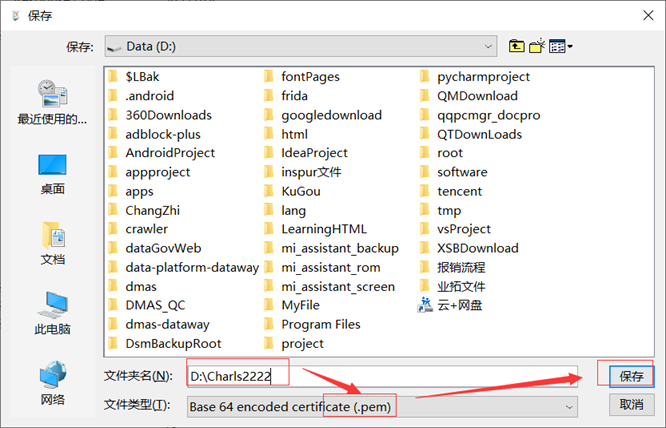Open Documents shortcut (文档)
Image resolution: width=666 pixels, height=428 pixels.
point(53,243)
